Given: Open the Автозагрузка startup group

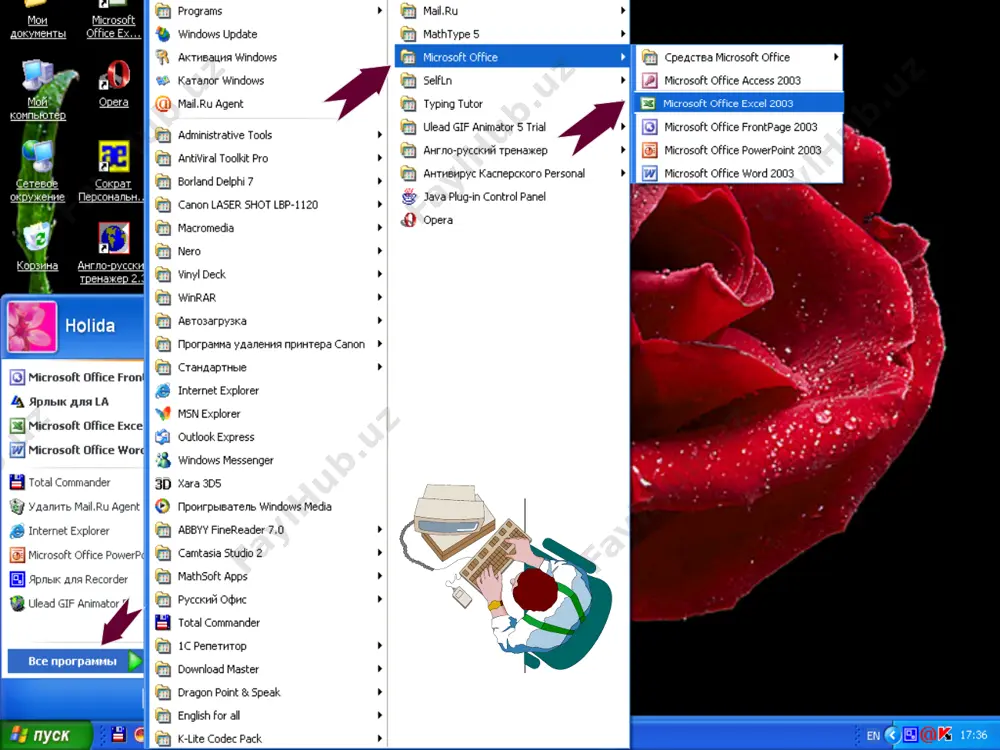Looking at the screenshot, I should click(269, 321).
